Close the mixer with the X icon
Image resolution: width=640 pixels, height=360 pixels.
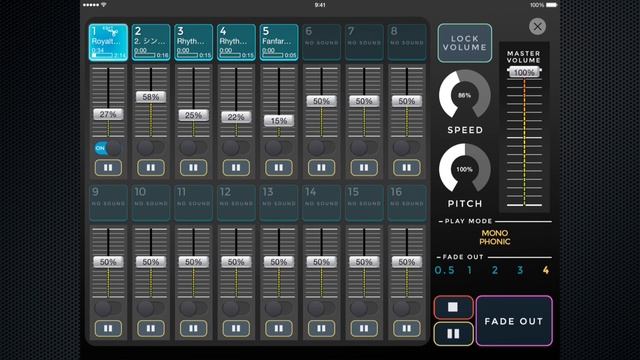point(537,27)
